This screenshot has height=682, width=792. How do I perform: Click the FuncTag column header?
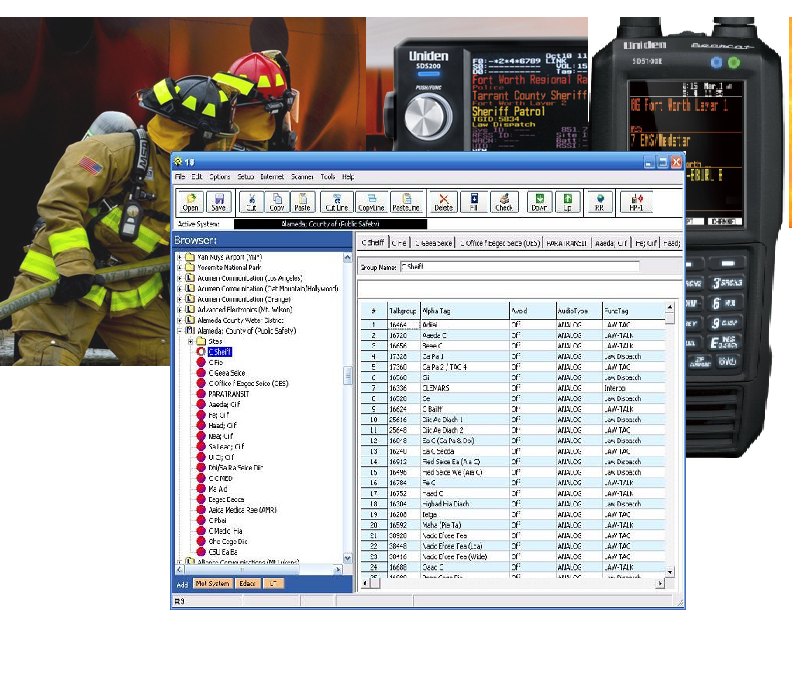634,311
